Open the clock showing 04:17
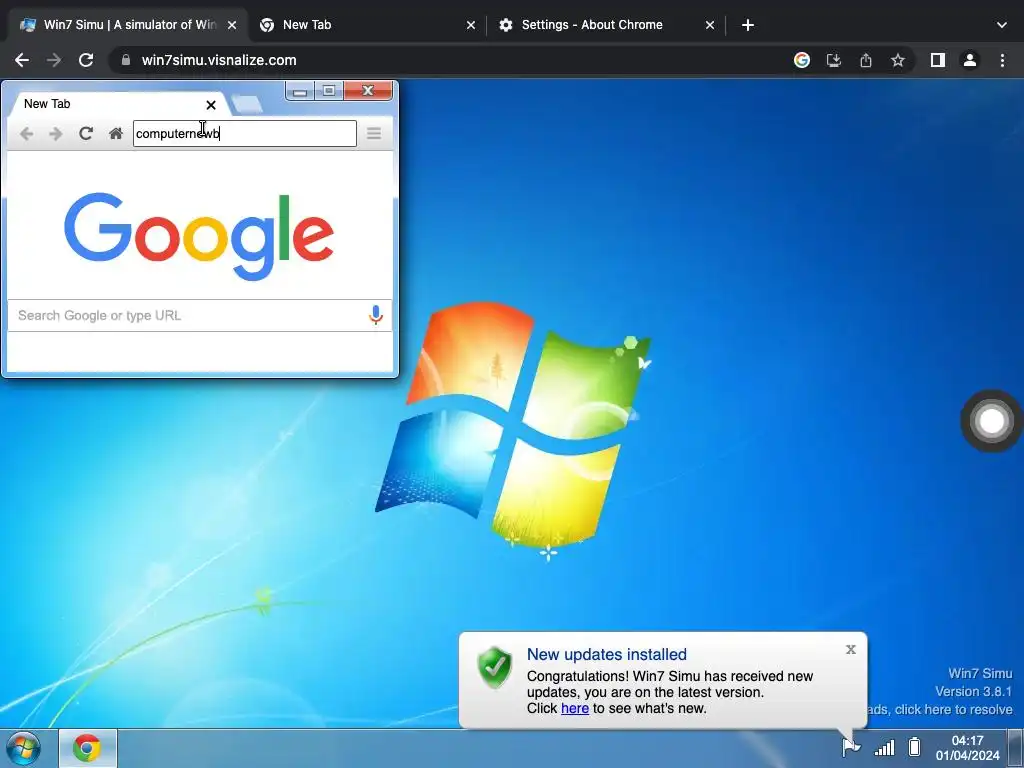The width and height of the screenshot is (1024, 768). [x=967, y=748]
